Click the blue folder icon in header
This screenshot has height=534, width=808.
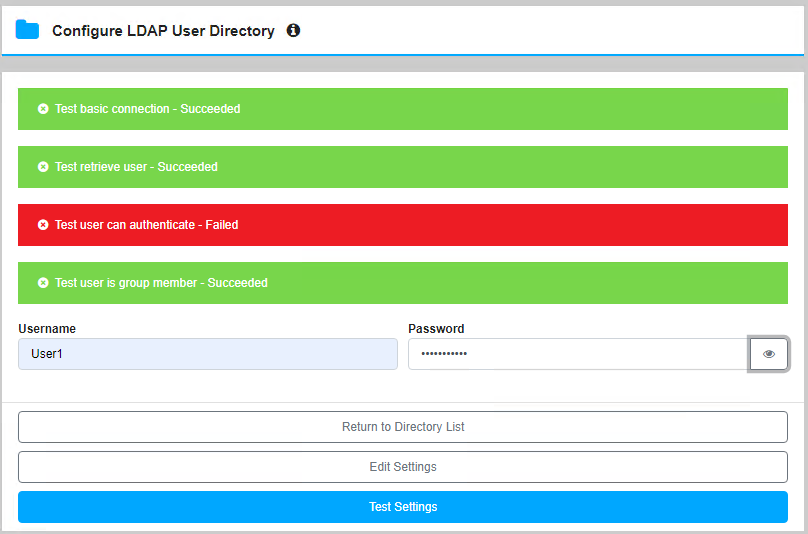[27, 30]
